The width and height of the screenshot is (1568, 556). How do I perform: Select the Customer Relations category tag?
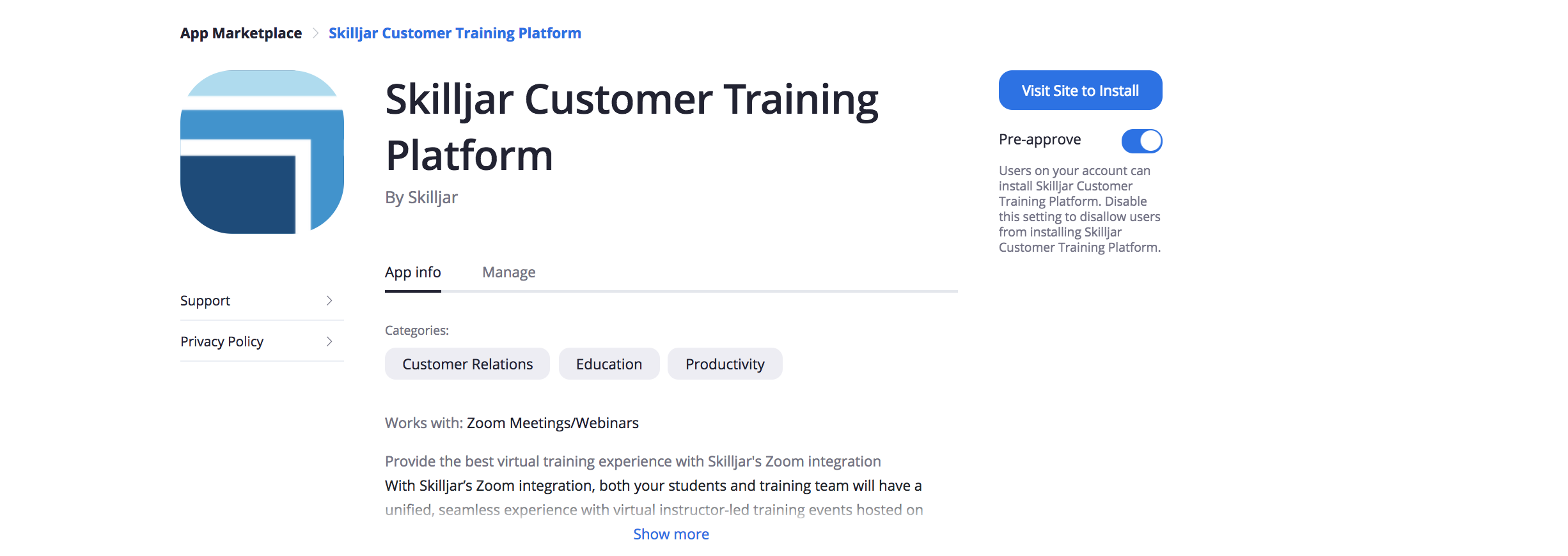click(467, 364)
